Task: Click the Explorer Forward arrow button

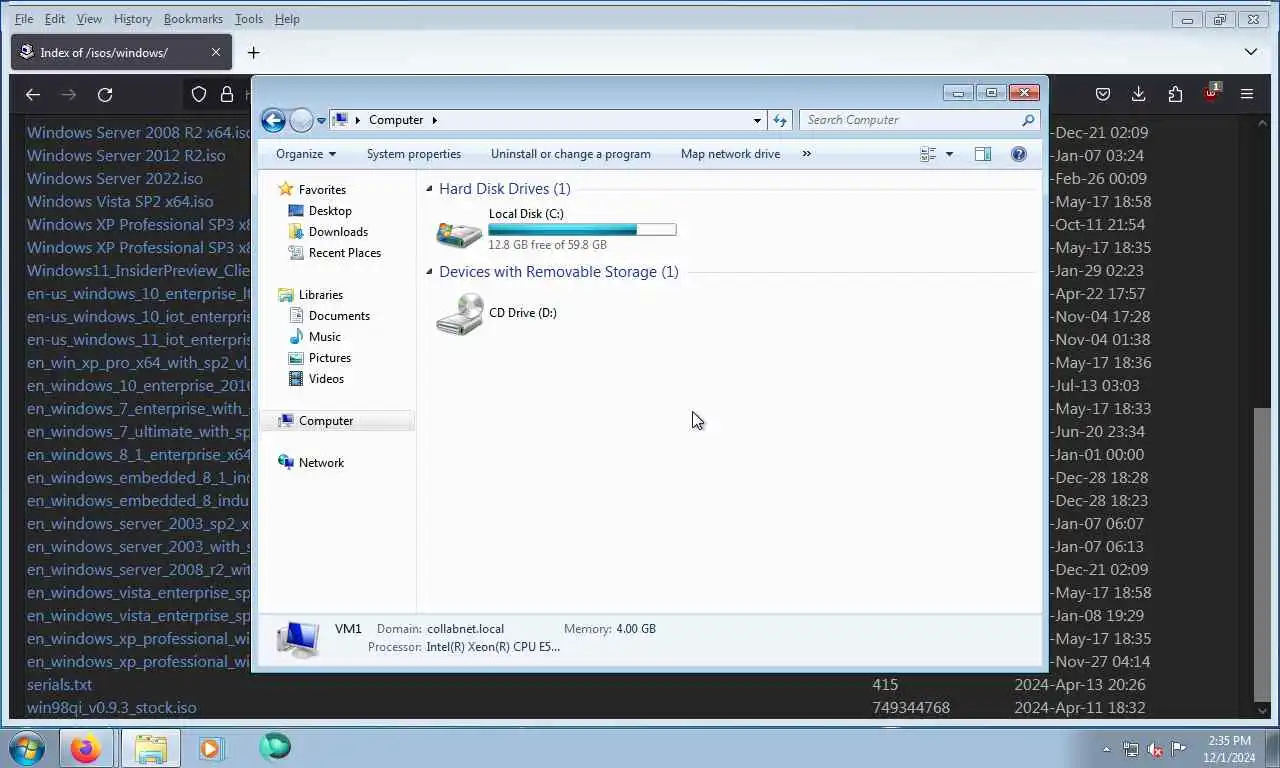Action: click(x=301, y=120)
